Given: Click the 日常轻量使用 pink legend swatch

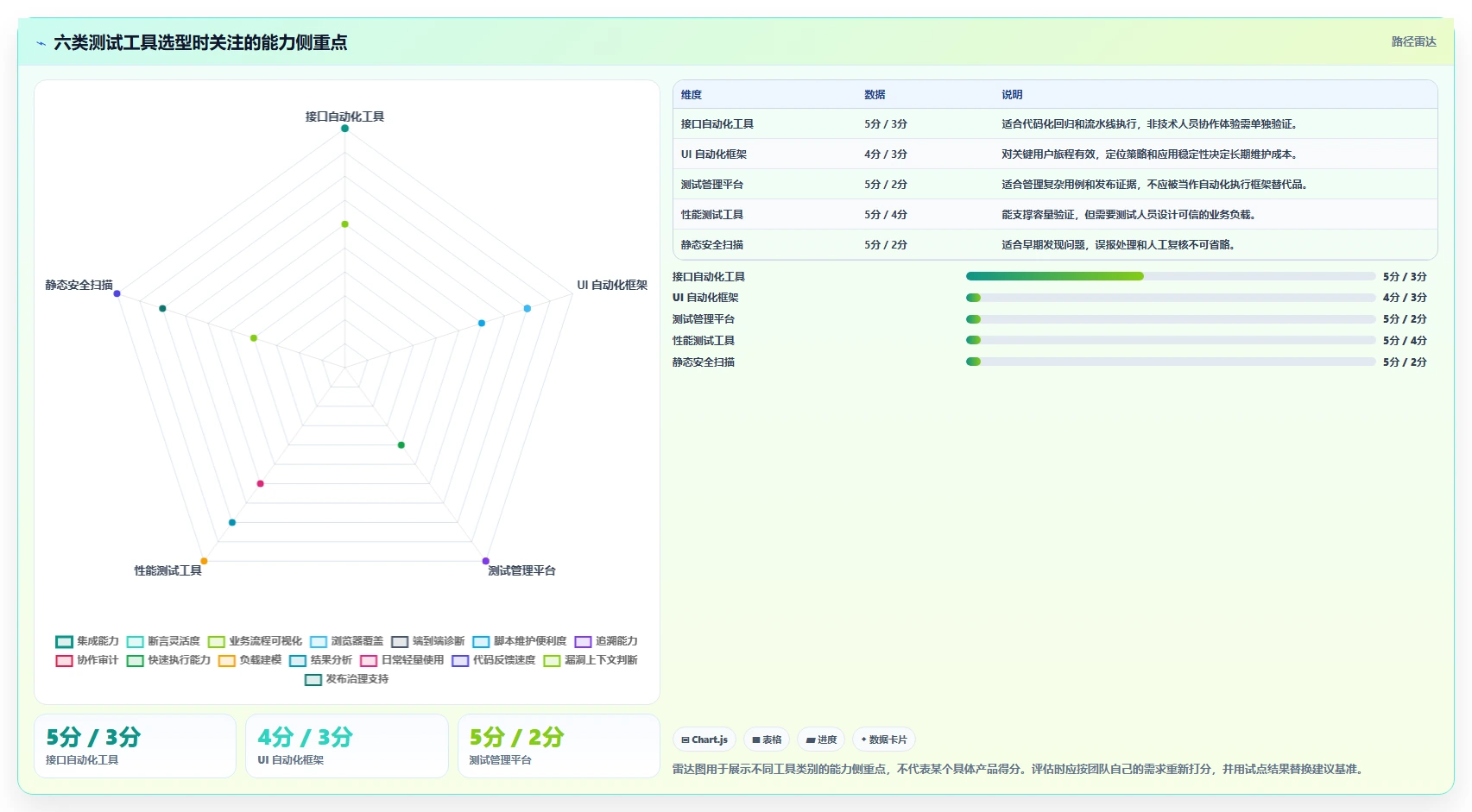Looking at the screenshot, I should [369, 661].
